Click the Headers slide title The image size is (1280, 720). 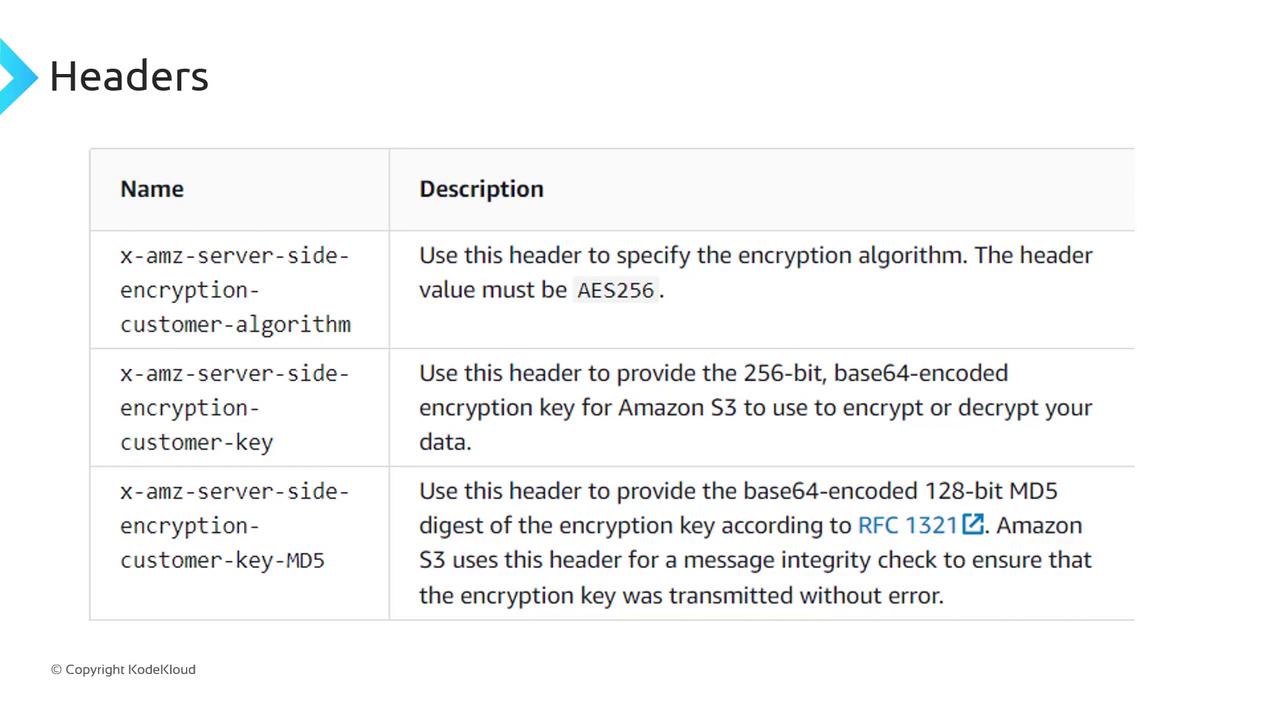tap(129, 76)
